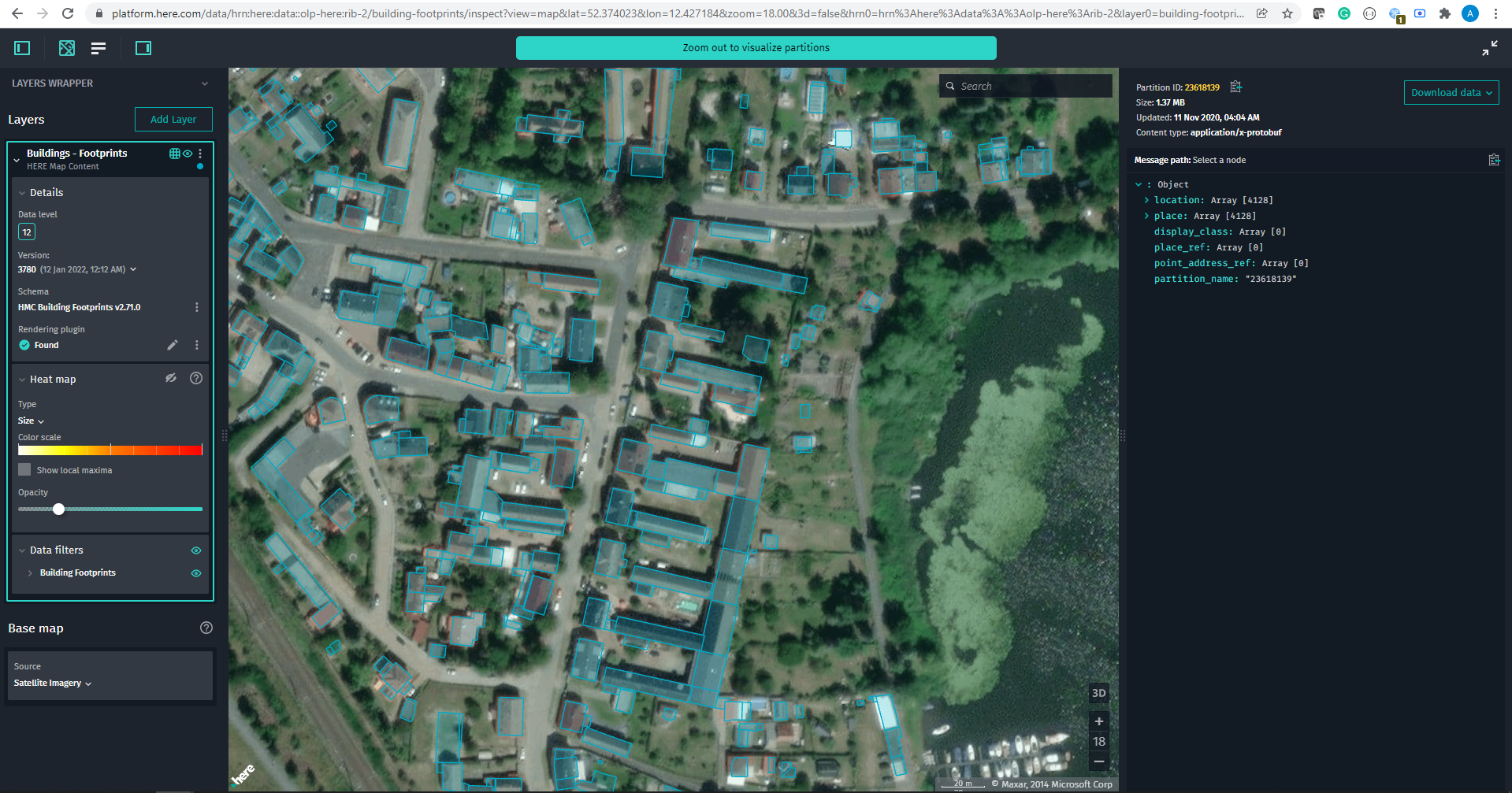Click the Add Layer button

[x=173, y=119]
